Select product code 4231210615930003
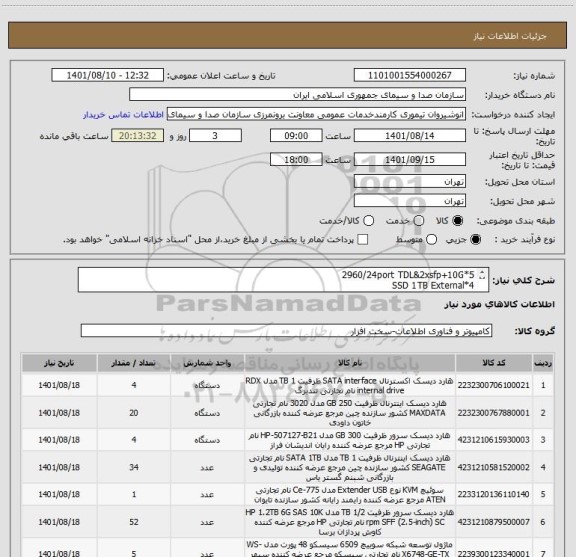576x557 pixels. [493, 440]
